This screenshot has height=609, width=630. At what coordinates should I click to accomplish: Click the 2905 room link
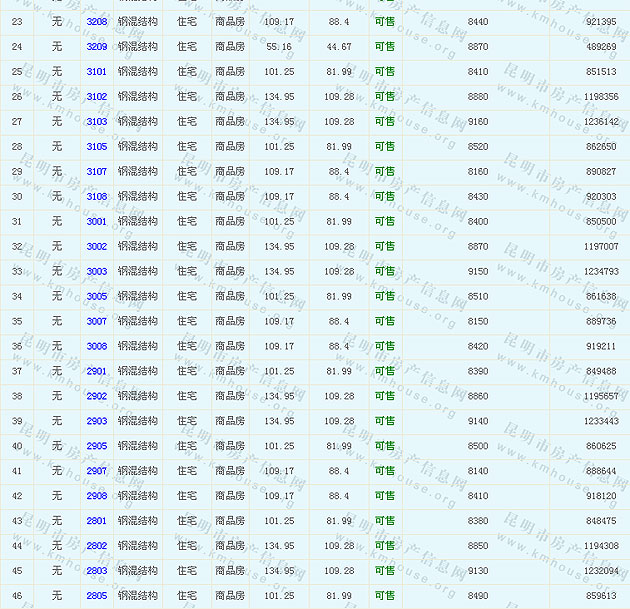pyautogui.click(x=96, y=446)
